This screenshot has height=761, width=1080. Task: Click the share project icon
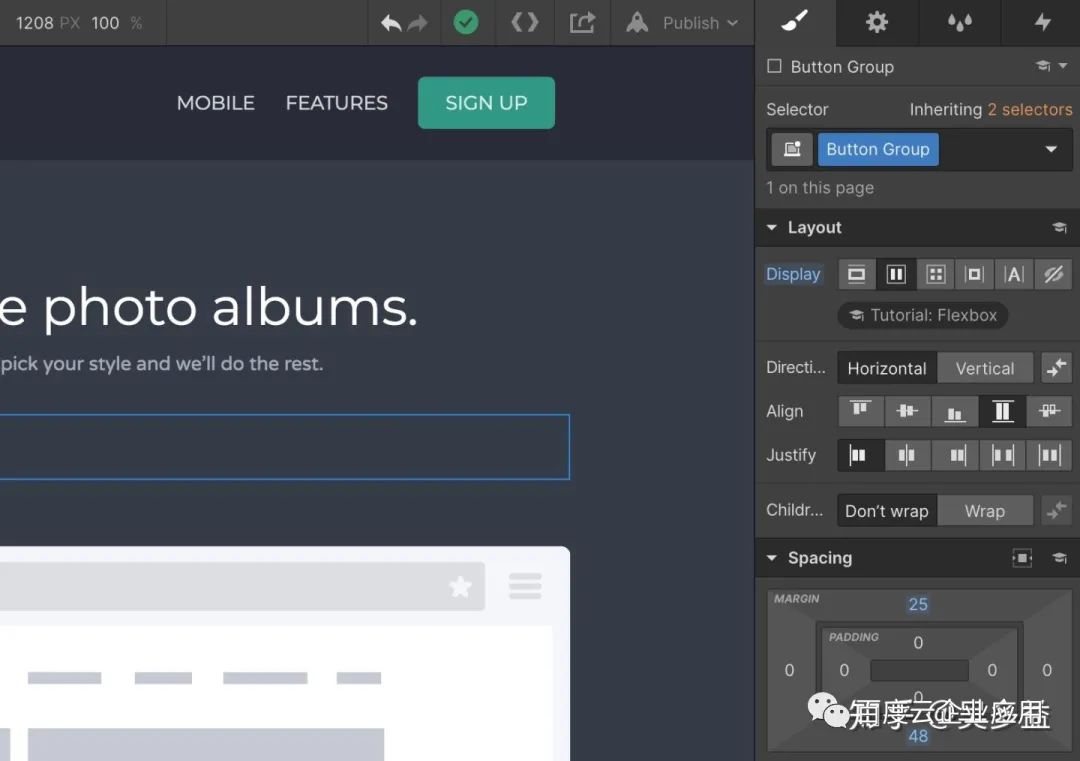(x=582, y=23)
